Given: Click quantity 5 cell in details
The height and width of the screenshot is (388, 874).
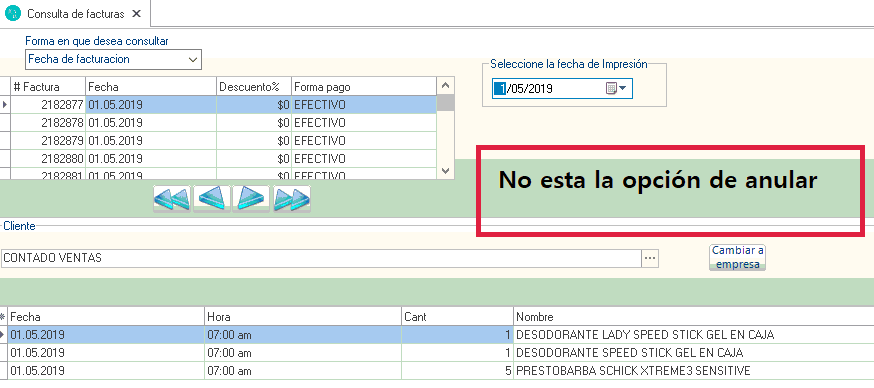Looking at the screenshot, I should [x=457, y=371].
